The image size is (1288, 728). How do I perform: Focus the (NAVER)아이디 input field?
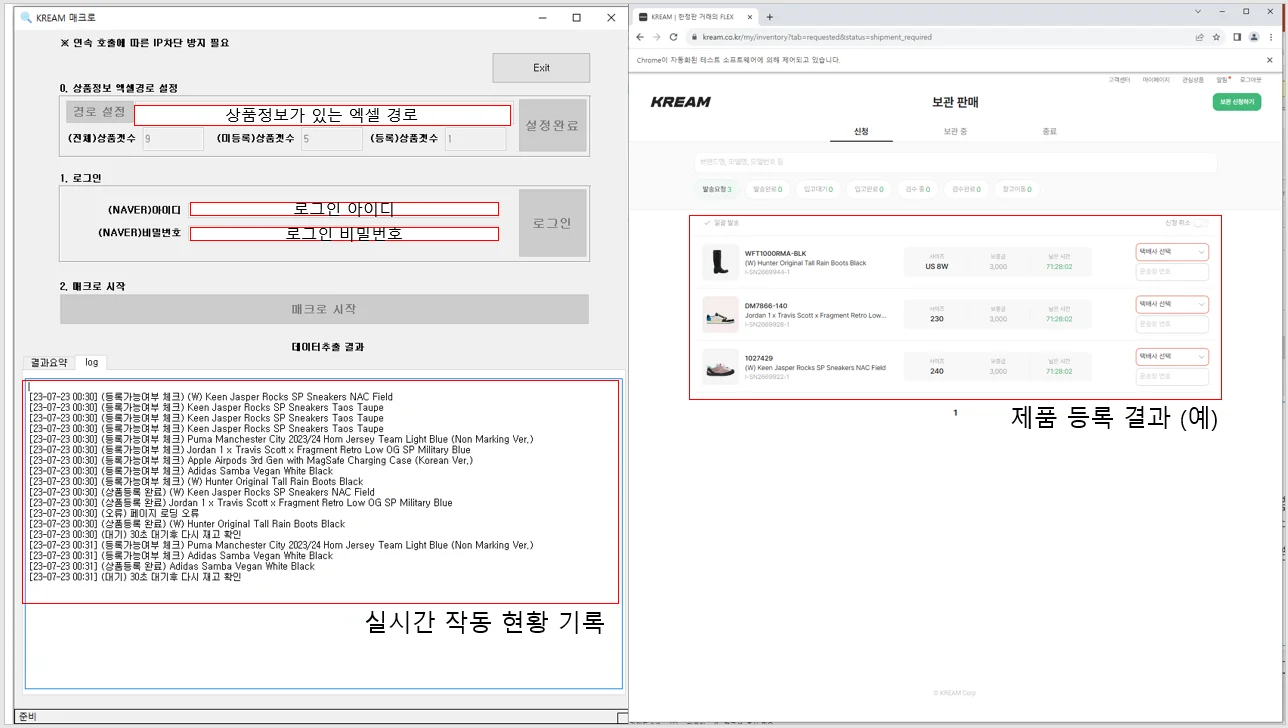[x=344, y=209]
